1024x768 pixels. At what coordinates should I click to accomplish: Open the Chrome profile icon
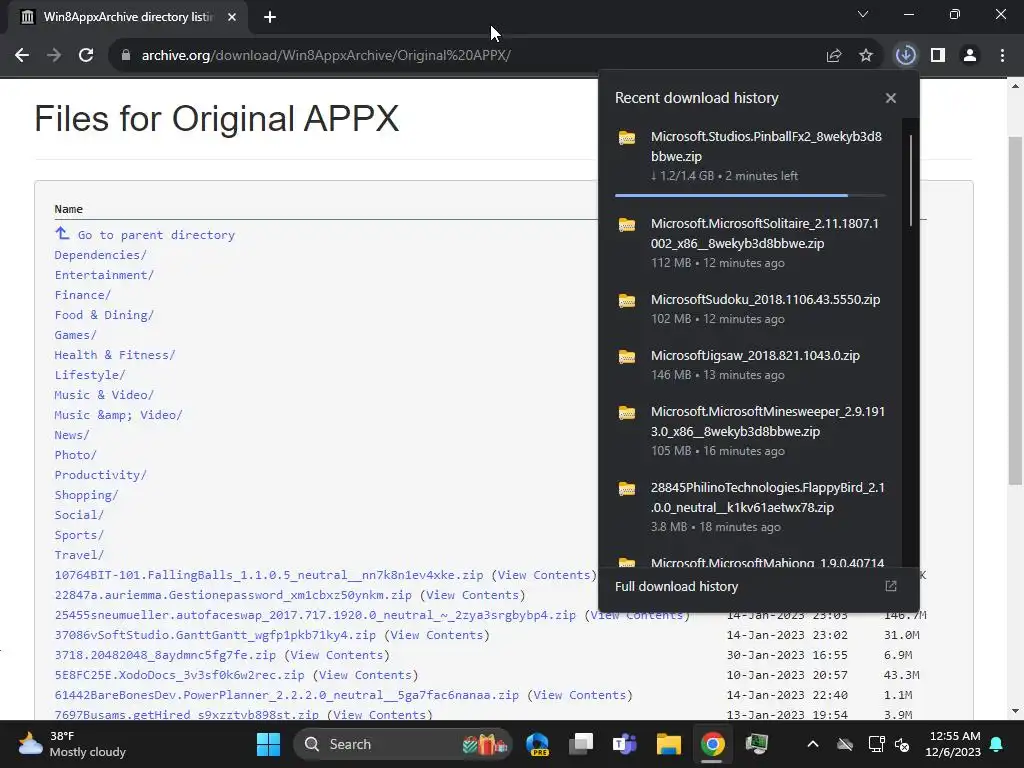pos(970,55)
